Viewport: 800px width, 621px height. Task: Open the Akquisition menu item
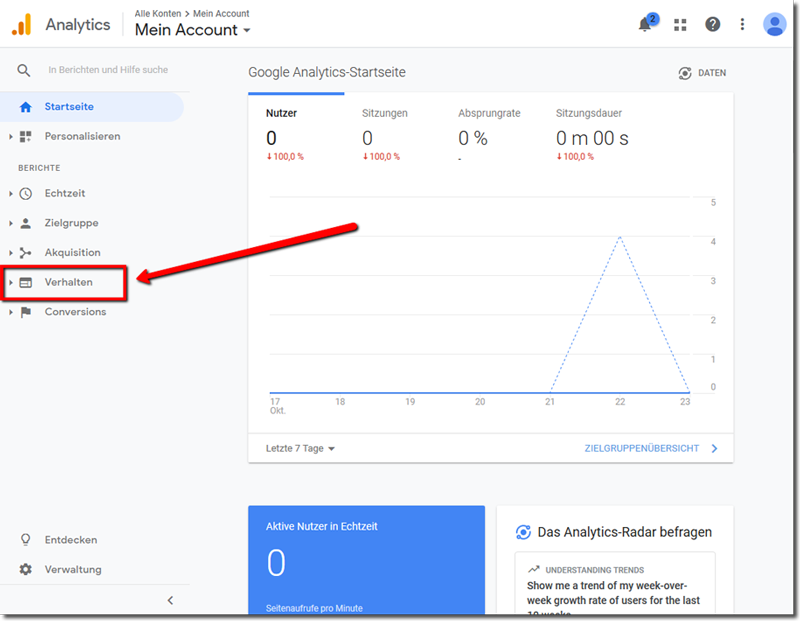point(72,253)
